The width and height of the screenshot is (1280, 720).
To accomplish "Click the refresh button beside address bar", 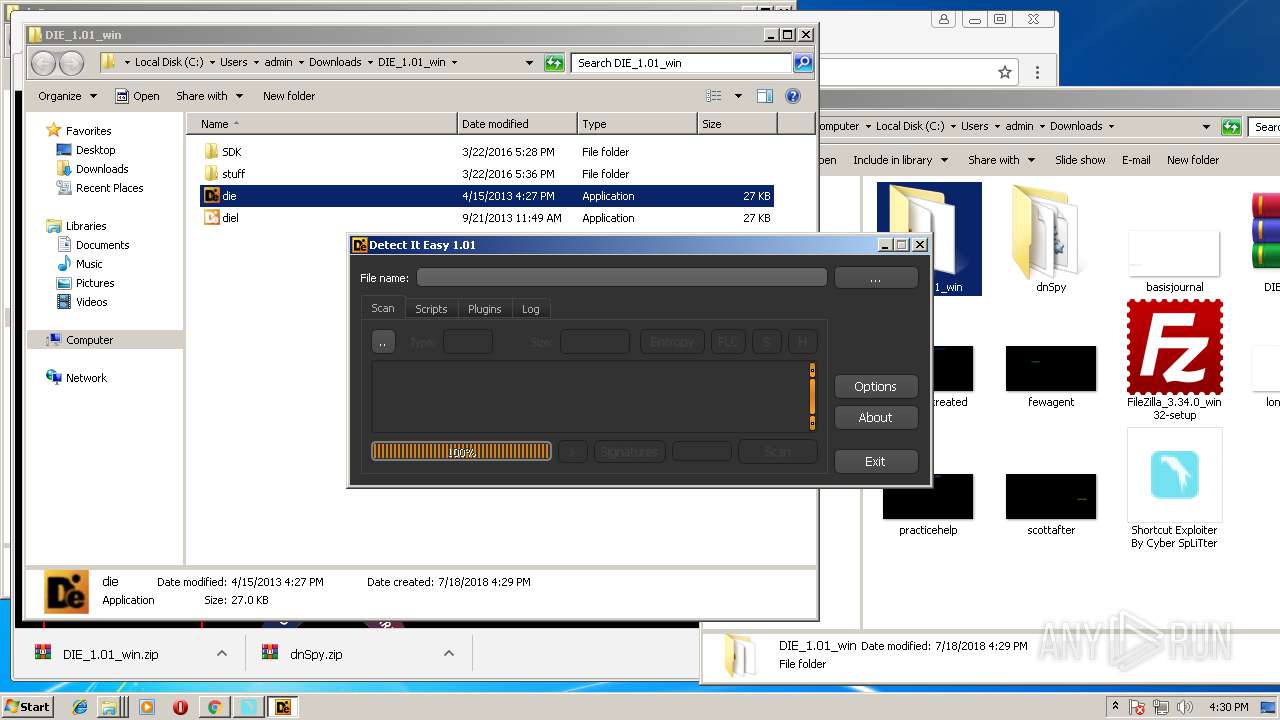I will 554,63.
